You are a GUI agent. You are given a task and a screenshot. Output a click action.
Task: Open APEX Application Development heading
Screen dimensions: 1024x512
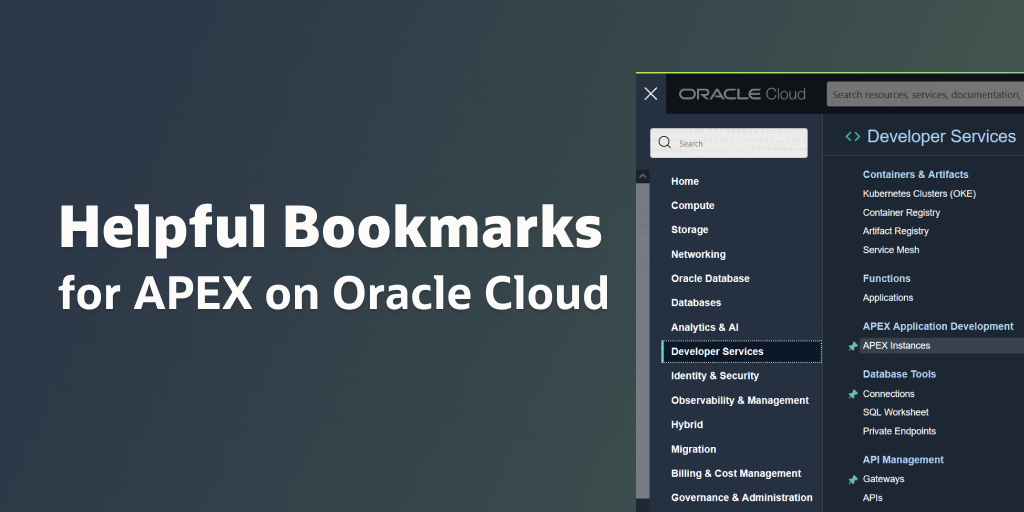click(938, 326)
